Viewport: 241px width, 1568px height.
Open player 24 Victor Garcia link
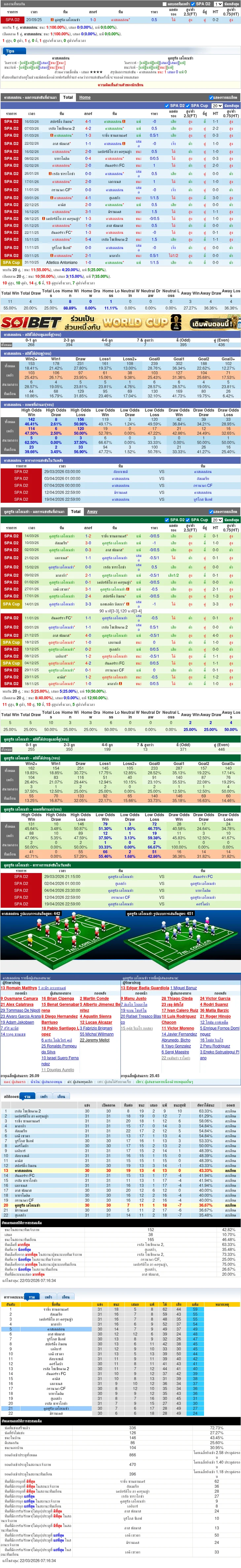[216, 998]
